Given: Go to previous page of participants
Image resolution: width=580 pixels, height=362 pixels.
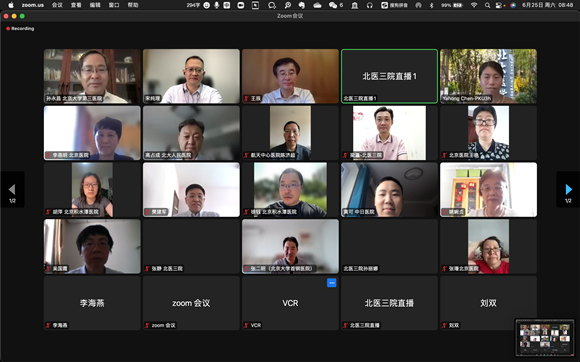Looking at the screenshot, I should click(12, 189).
